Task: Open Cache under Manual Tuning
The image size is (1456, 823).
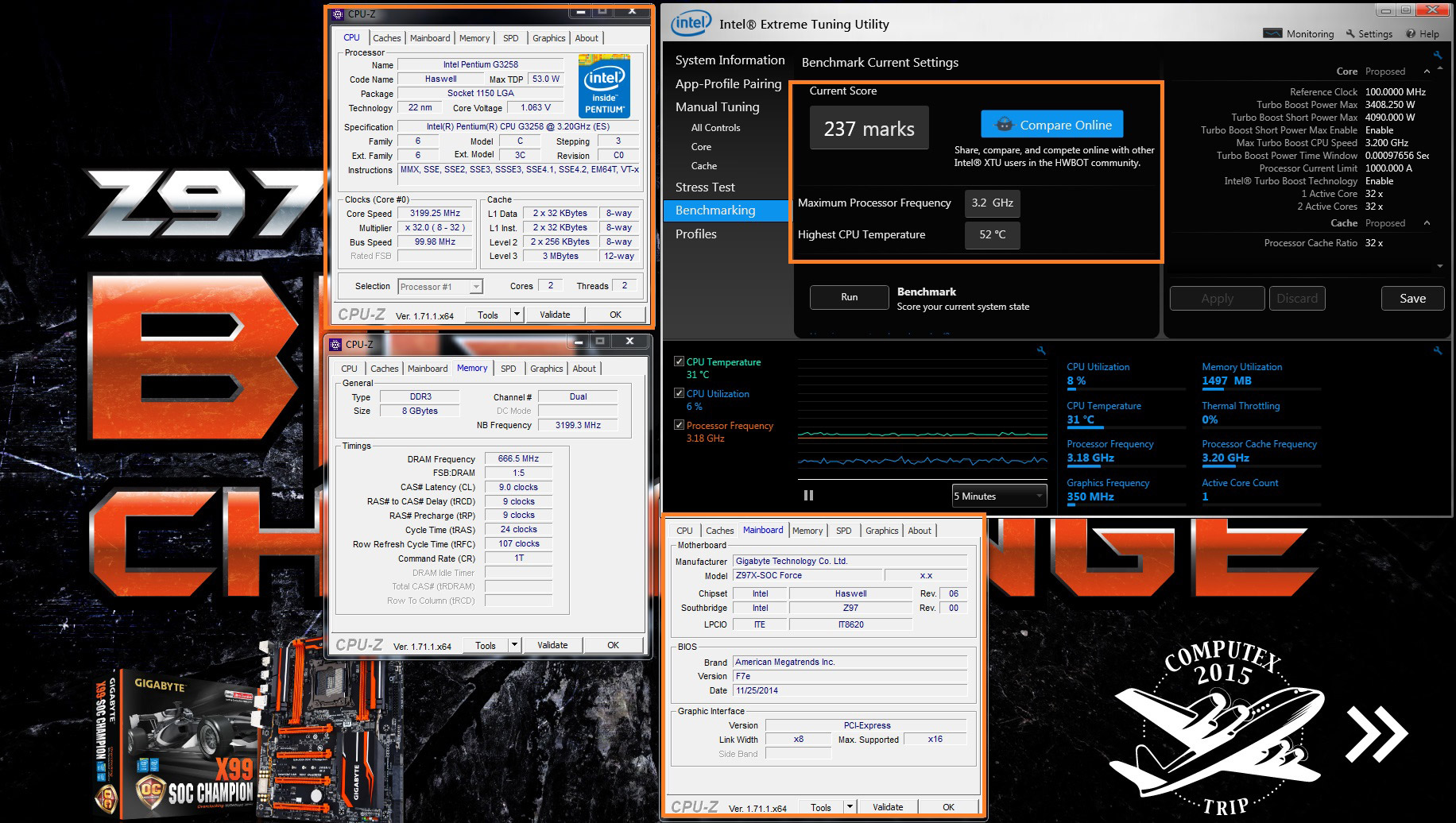Action: click(x=703, y=166)
